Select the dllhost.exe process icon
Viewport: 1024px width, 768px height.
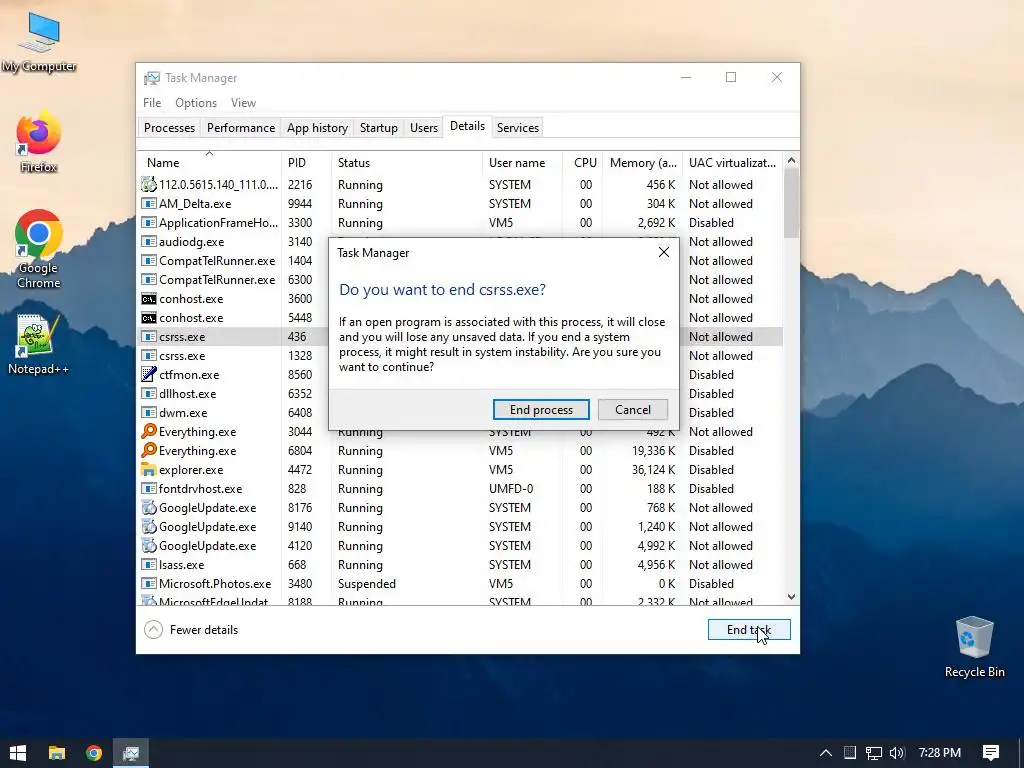(149, 394)
